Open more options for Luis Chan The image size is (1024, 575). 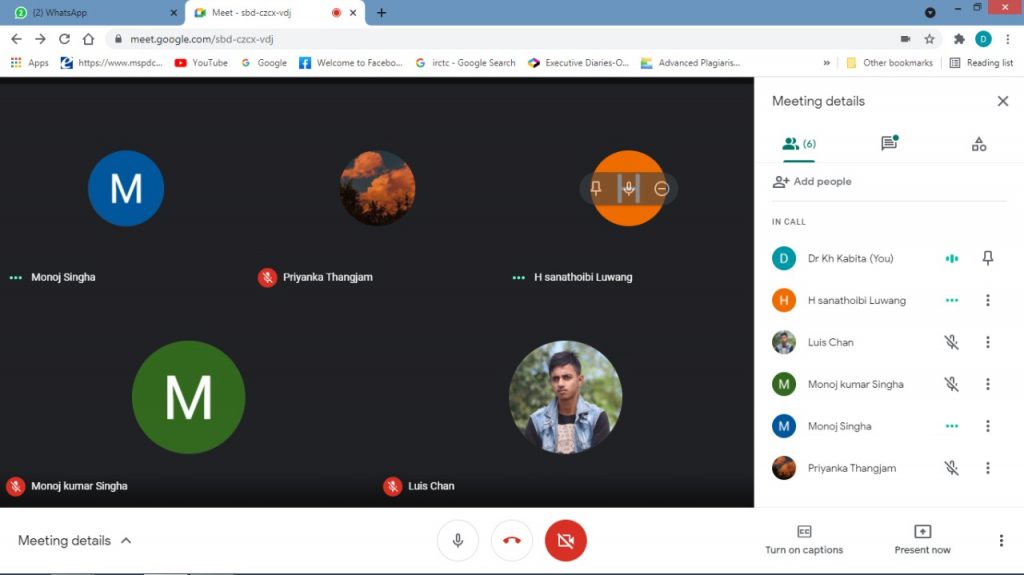point(987,342)
